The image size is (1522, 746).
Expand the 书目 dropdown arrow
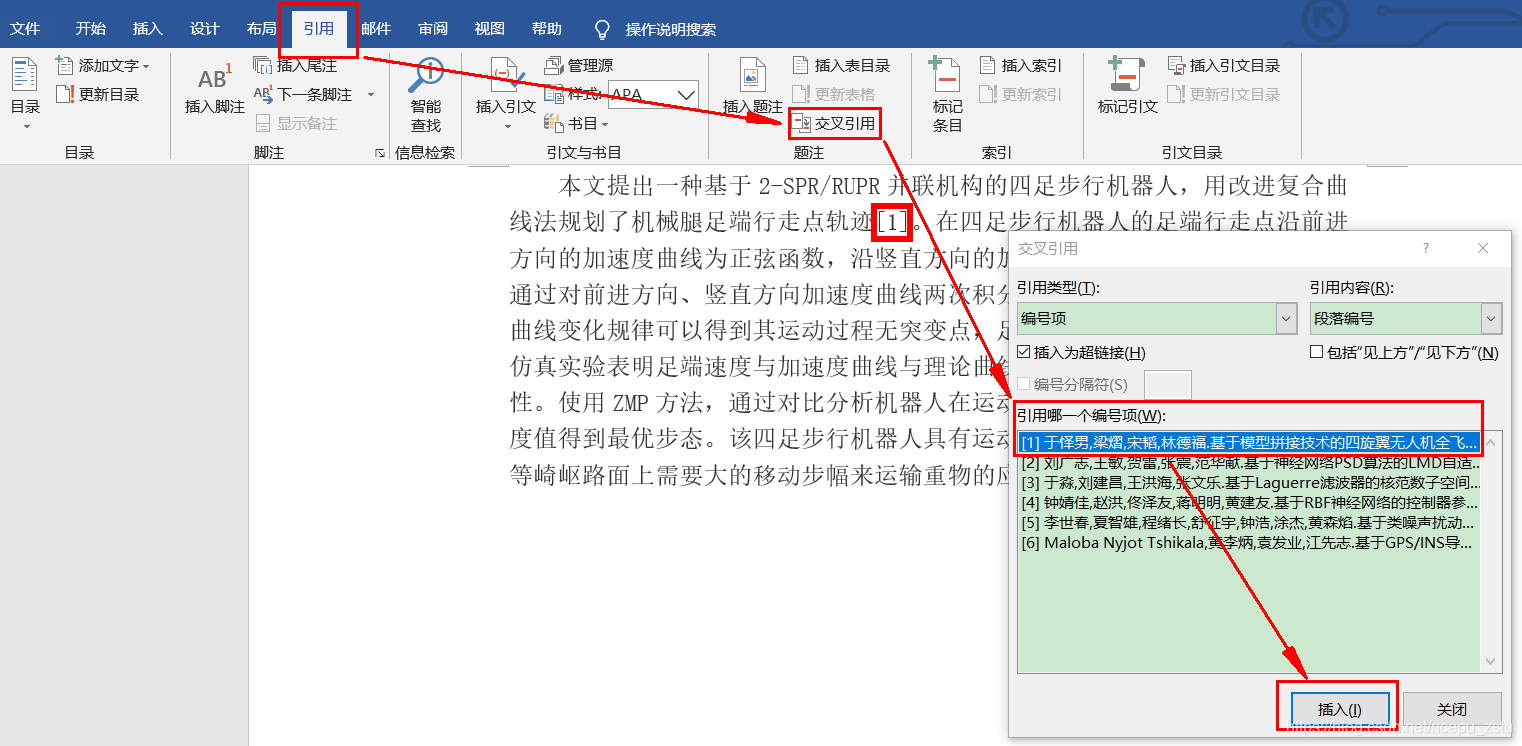(x=605, y=123)
